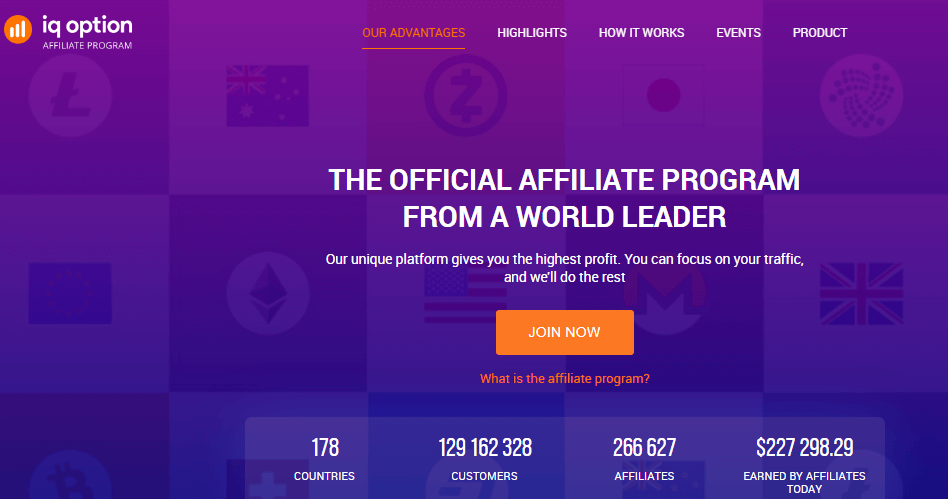The height and width of the screenshot is (499, 948).
Task: Open 'What is the affiliate program?' link
Action: point(565,379)
